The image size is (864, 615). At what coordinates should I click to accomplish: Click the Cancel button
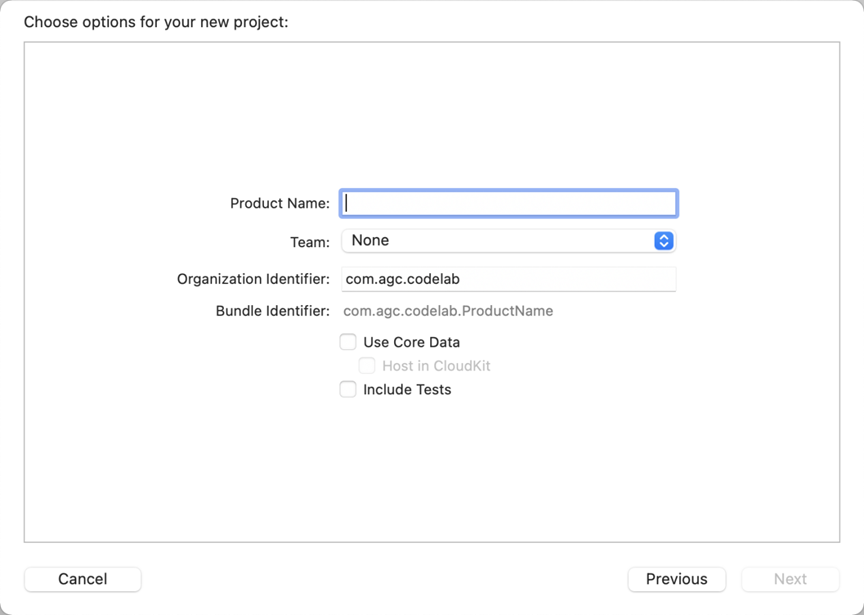[x=83, y=579]
